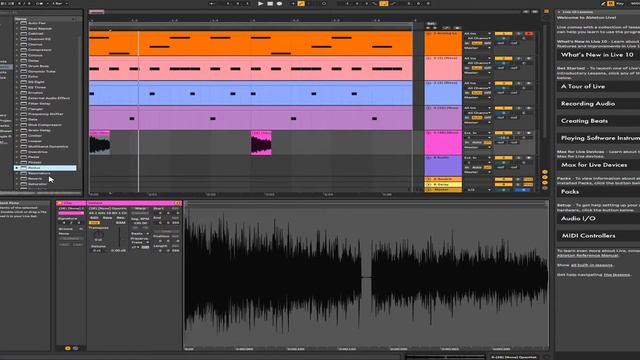Select the Master track header
The width and height of the screenshot is (640, 360).
[x=443, y=190]
